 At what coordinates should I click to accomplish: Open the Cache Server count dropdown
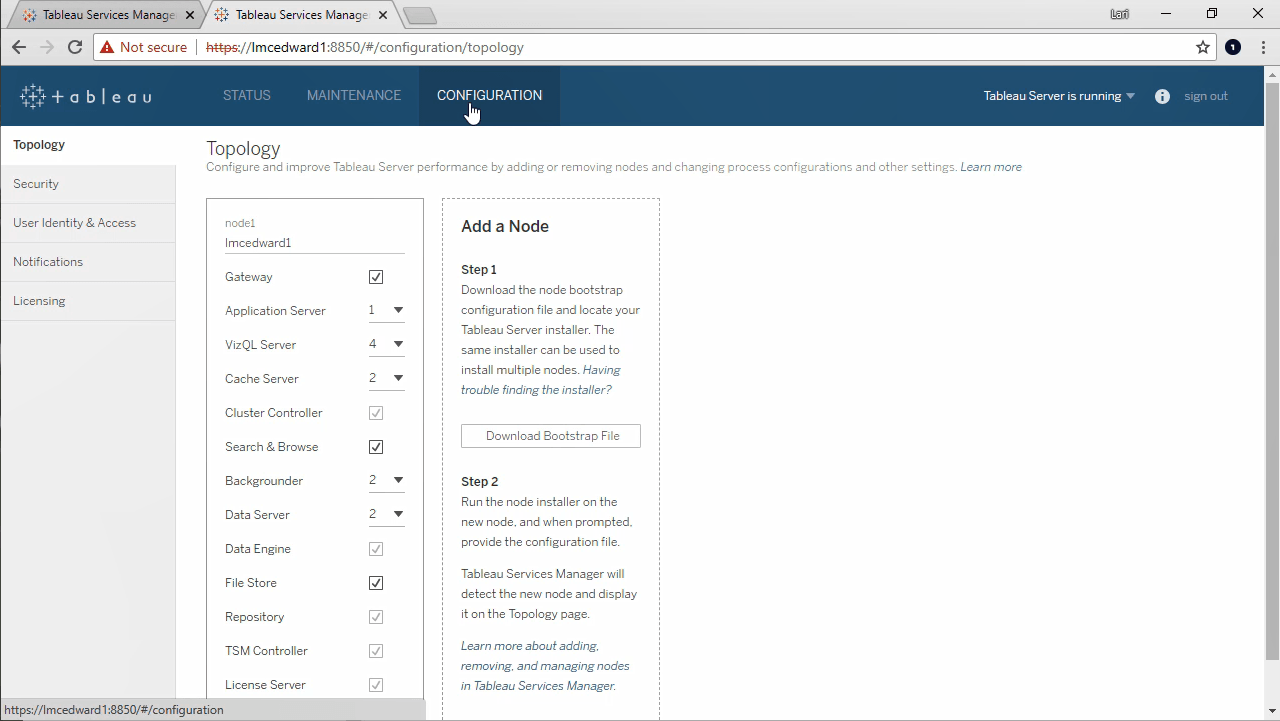coord(386,379)
